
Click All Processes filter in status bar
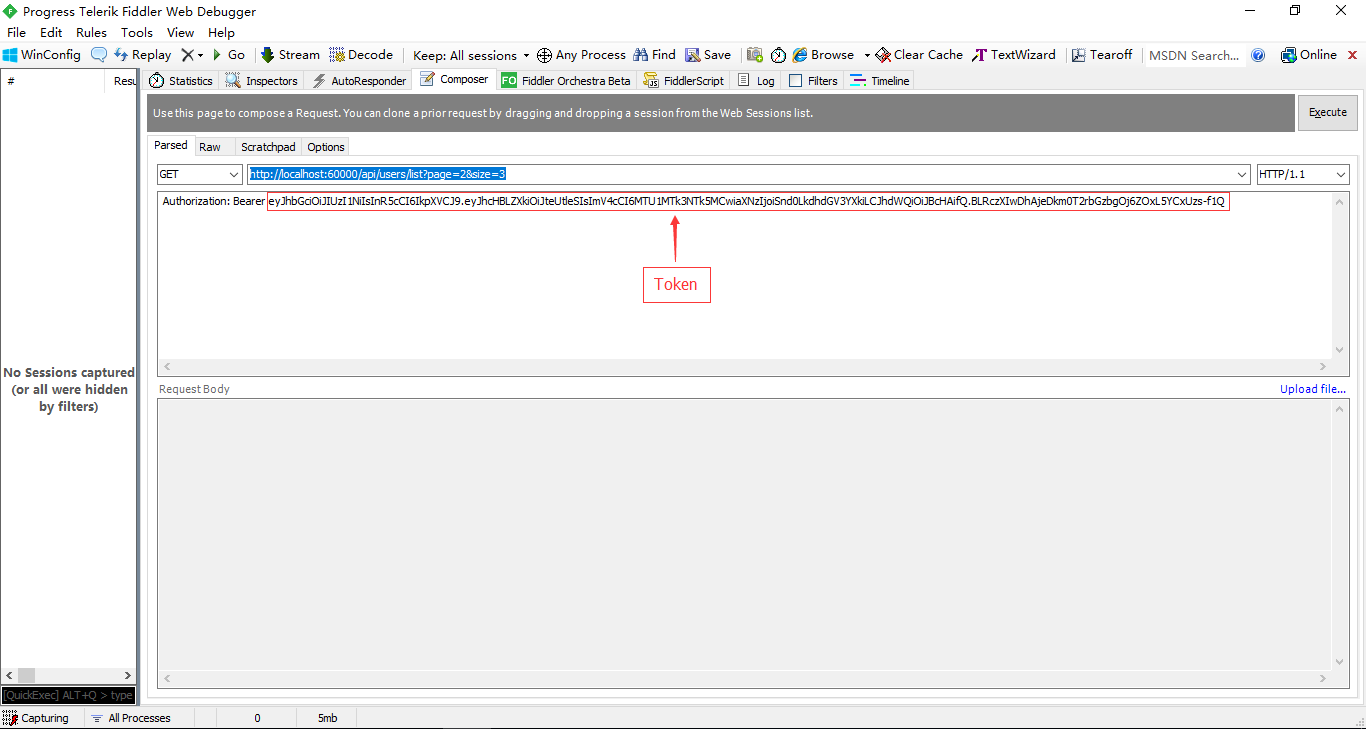(130, 718)
